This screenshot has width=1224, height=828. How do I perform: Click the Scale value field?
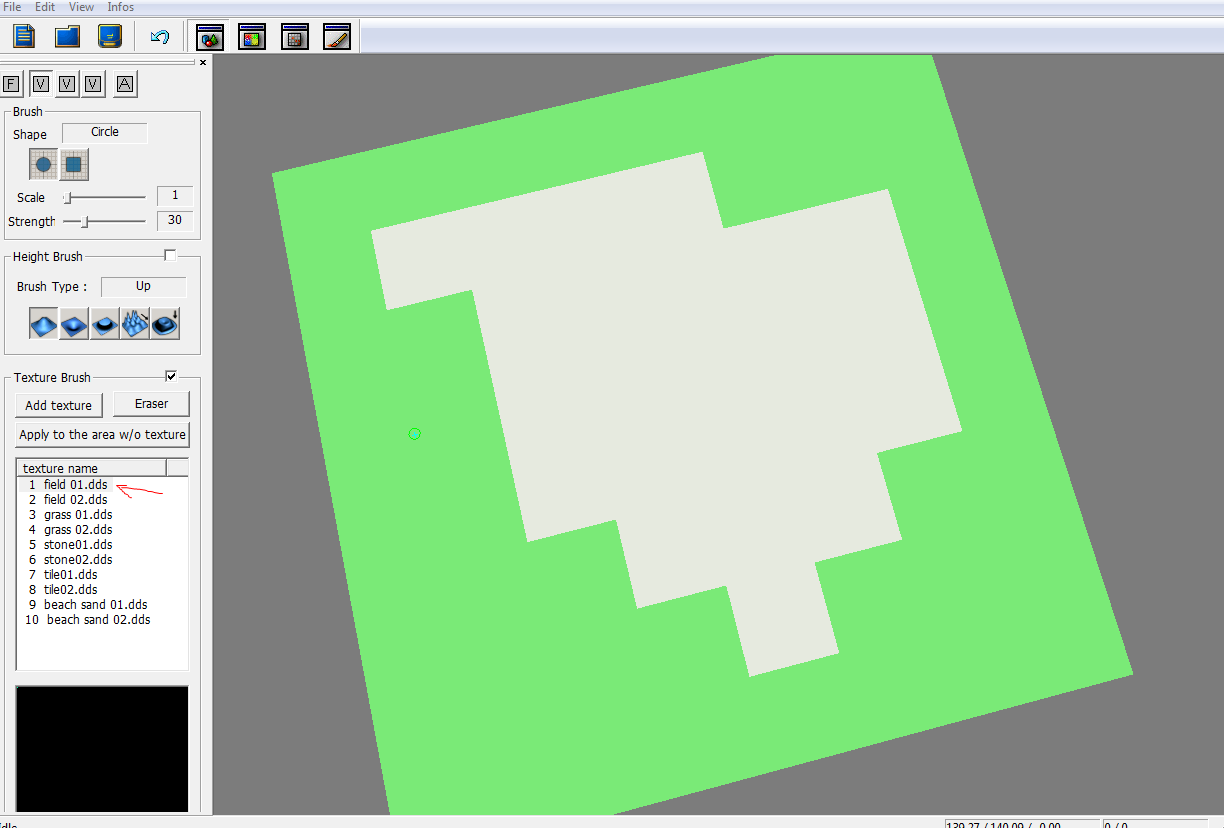175,196
